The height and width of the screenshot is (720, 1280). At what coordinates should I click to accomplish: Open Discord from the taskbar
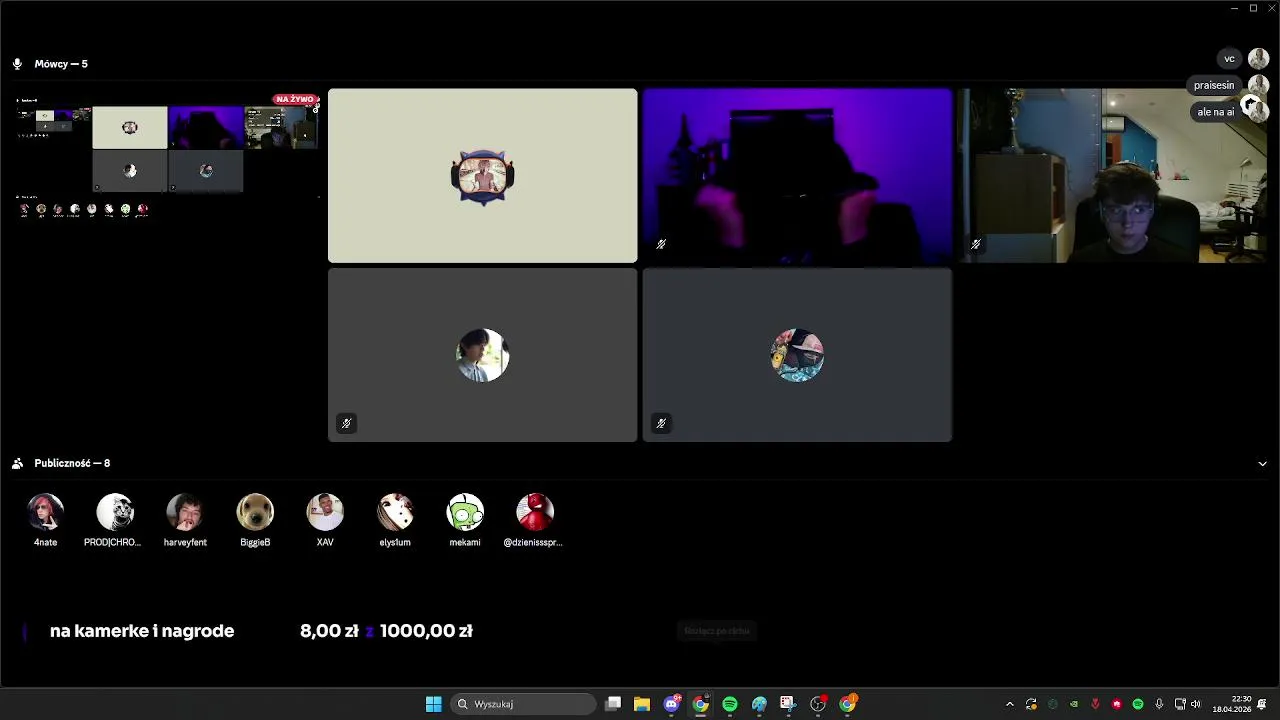pos(672,704)
